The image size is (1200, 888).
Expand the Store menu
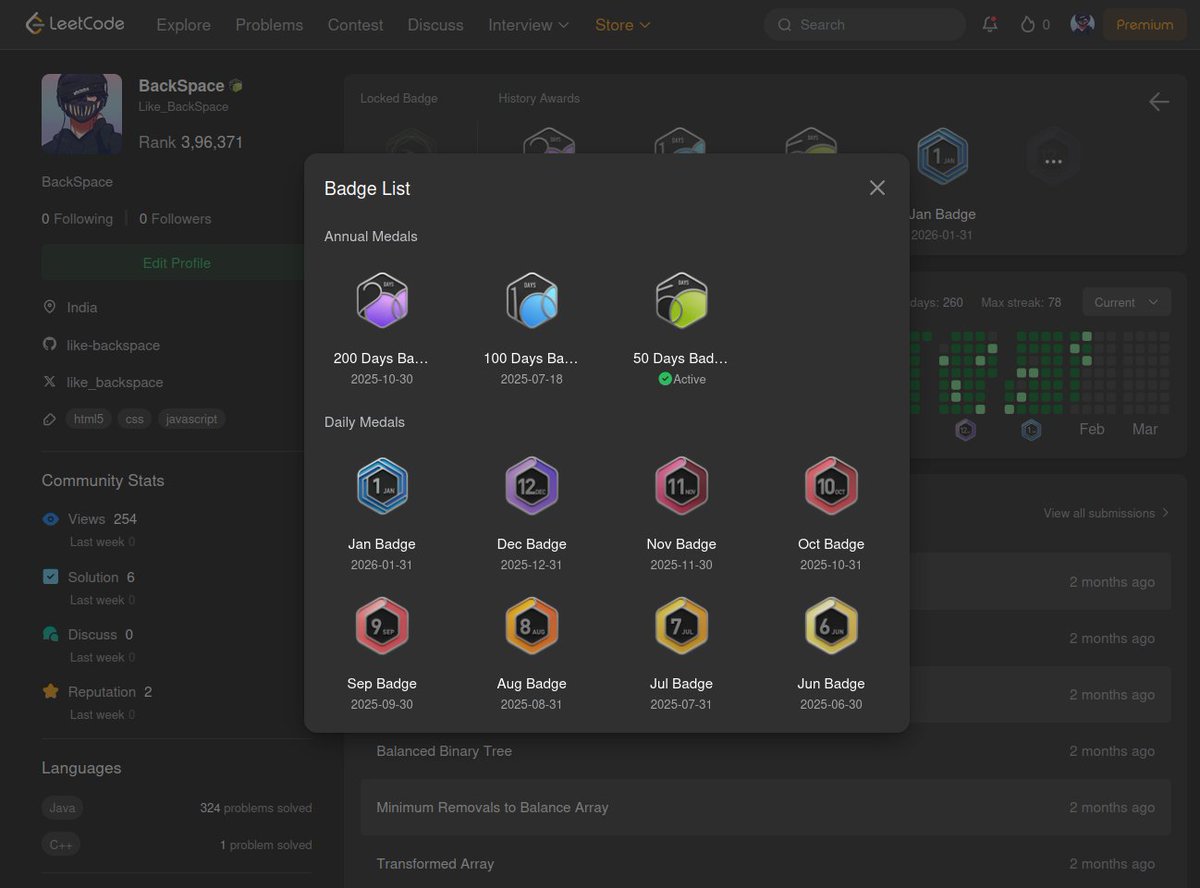[622, 25]
